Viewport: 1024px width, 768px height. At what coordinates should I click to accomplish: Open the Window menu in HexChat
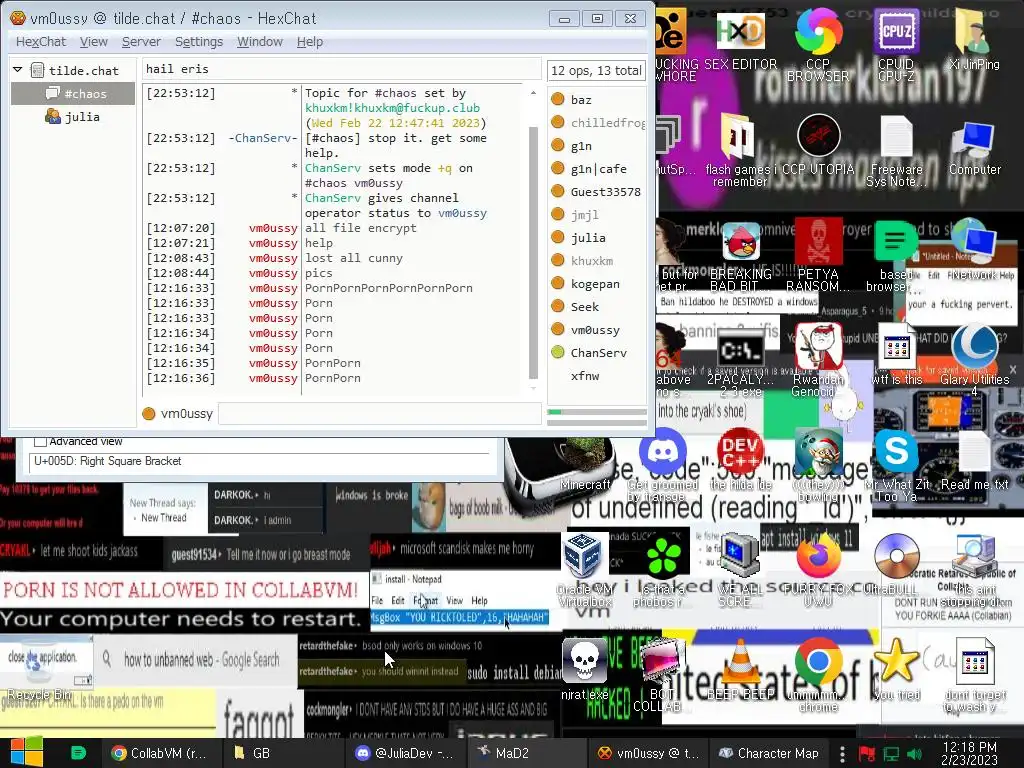259,42
